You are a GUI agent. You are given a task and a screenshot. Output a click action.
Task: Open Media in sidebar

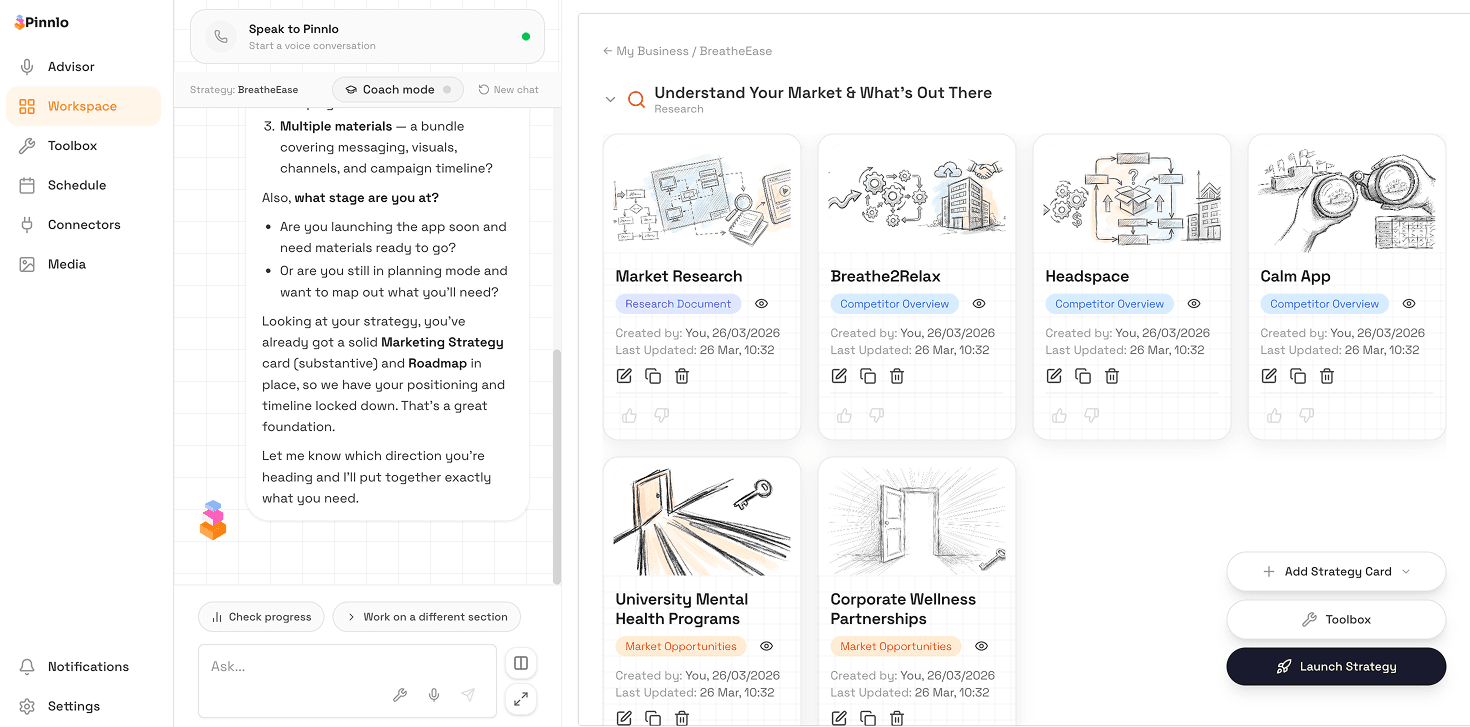(83, 264)
